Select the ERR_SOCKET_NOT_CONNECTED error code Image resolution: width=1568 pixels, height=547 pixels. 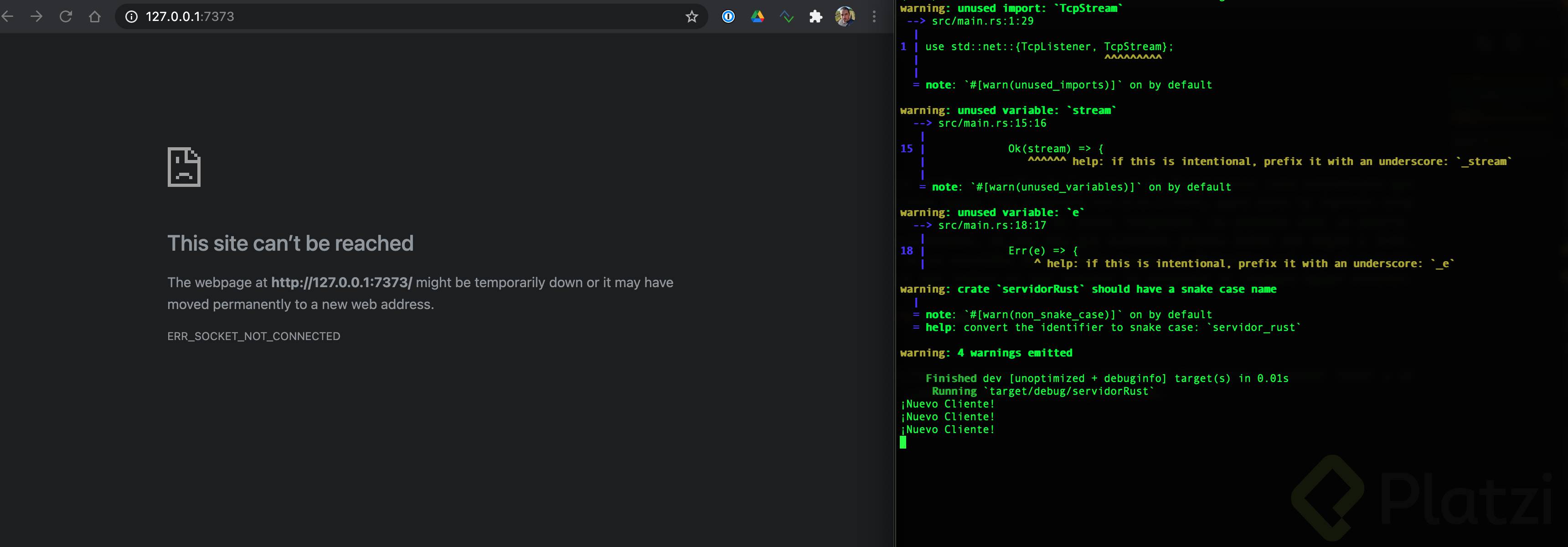click(x=254, y=336)
